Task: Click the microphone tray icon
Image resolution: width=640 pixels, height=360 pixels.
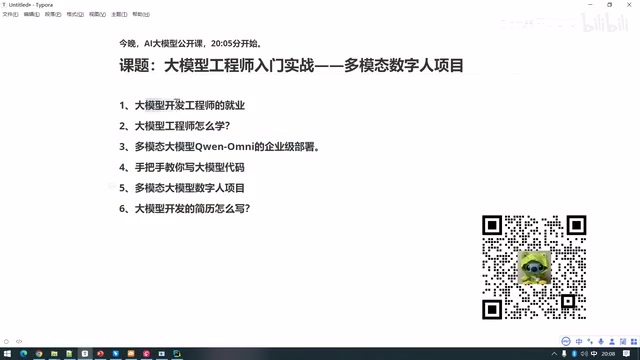Action: pyautogui.click(x=564, y=353)
